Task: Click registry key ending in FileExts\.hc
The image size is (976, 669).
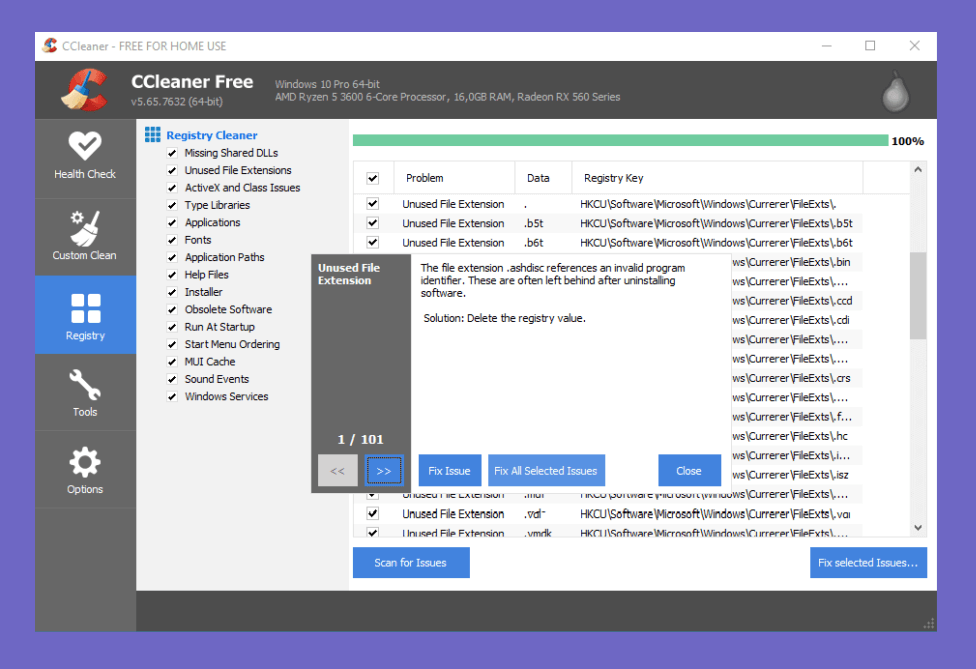Action: [791, 436]
